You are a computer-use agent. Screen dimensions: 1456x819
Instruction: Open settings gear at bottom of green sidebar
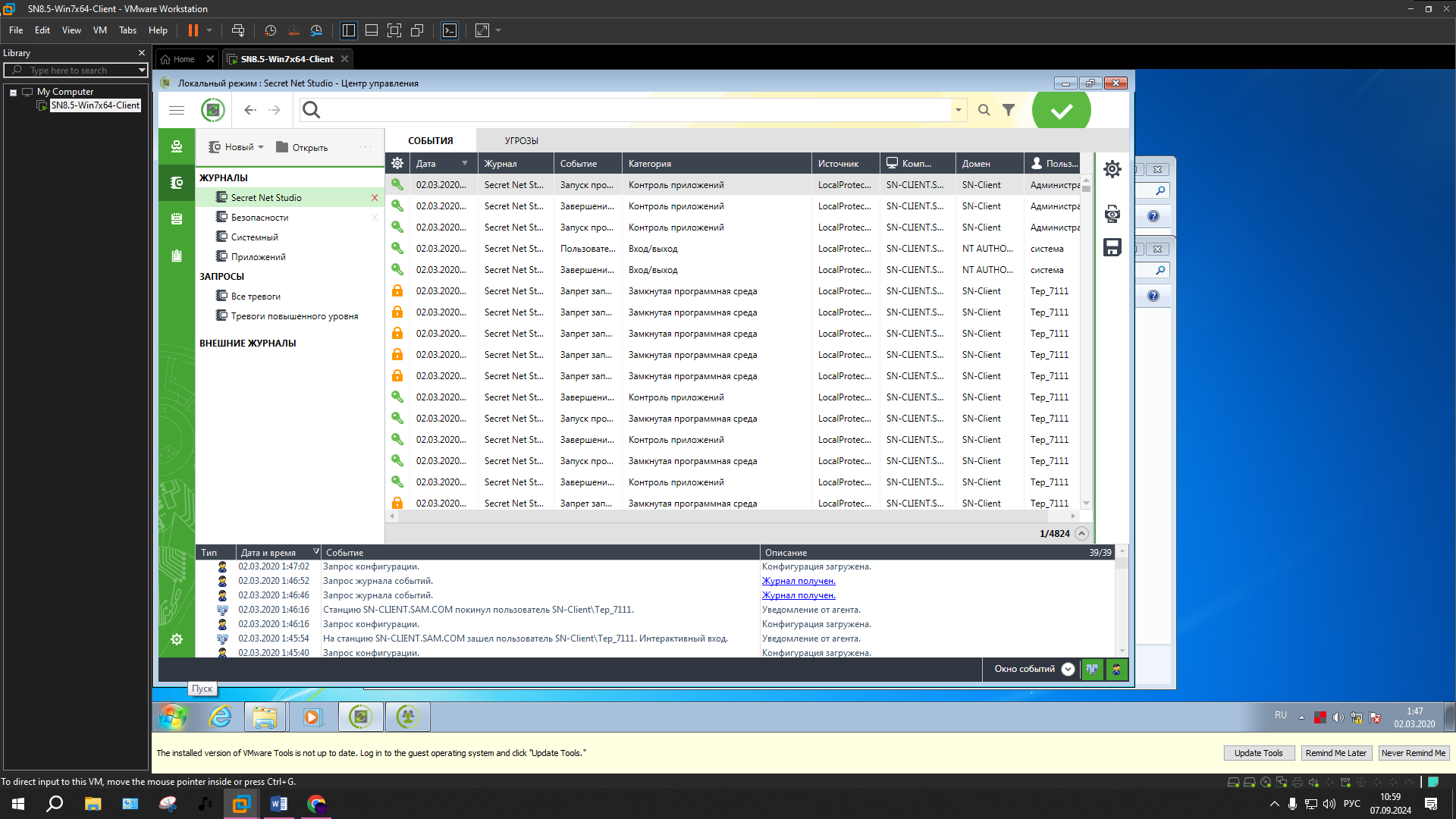[x=177, y=639]
